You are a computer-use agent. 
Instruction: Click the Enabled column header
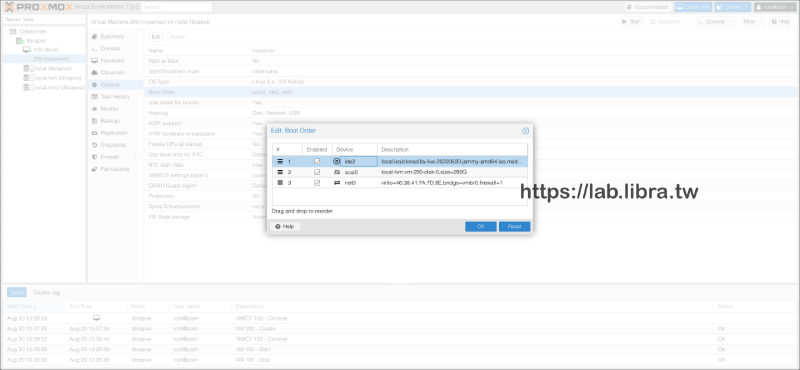[x=317, y=150]
